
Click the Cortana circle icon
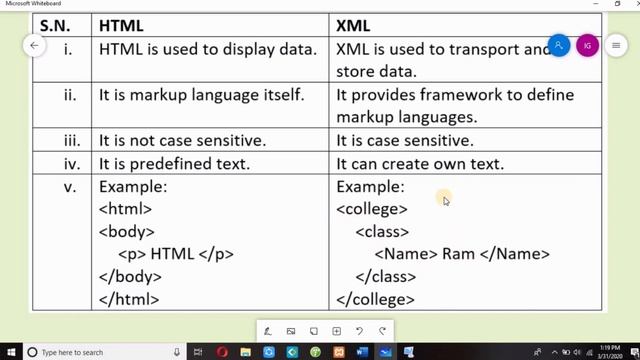click(32, 352)
